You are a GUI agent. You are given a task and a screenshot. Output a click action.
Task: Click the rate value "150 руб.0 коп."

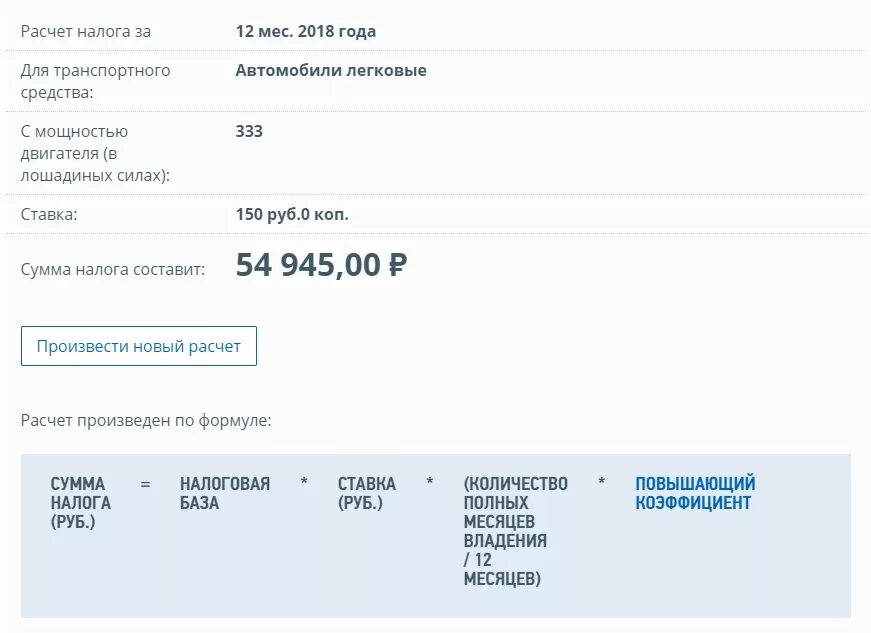tap(292, 214)
